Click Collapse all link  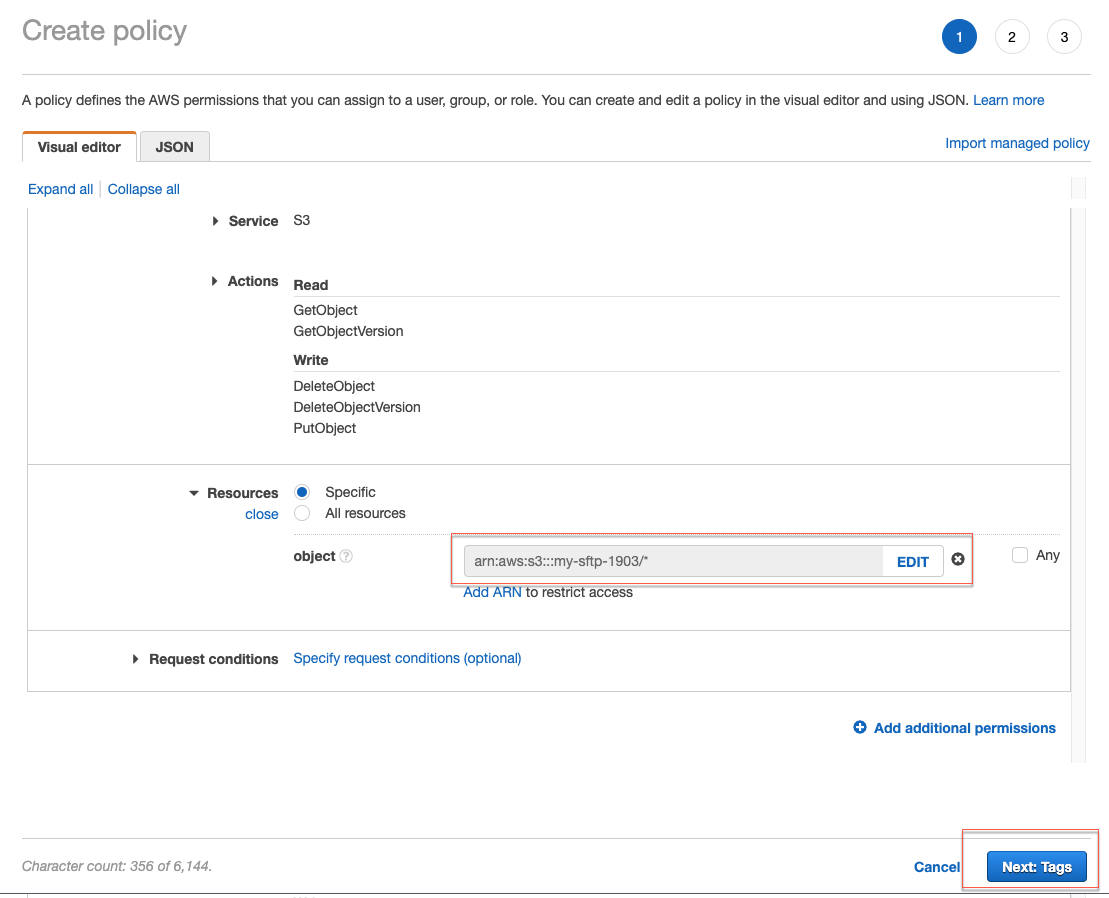click(x=144, y=189)
